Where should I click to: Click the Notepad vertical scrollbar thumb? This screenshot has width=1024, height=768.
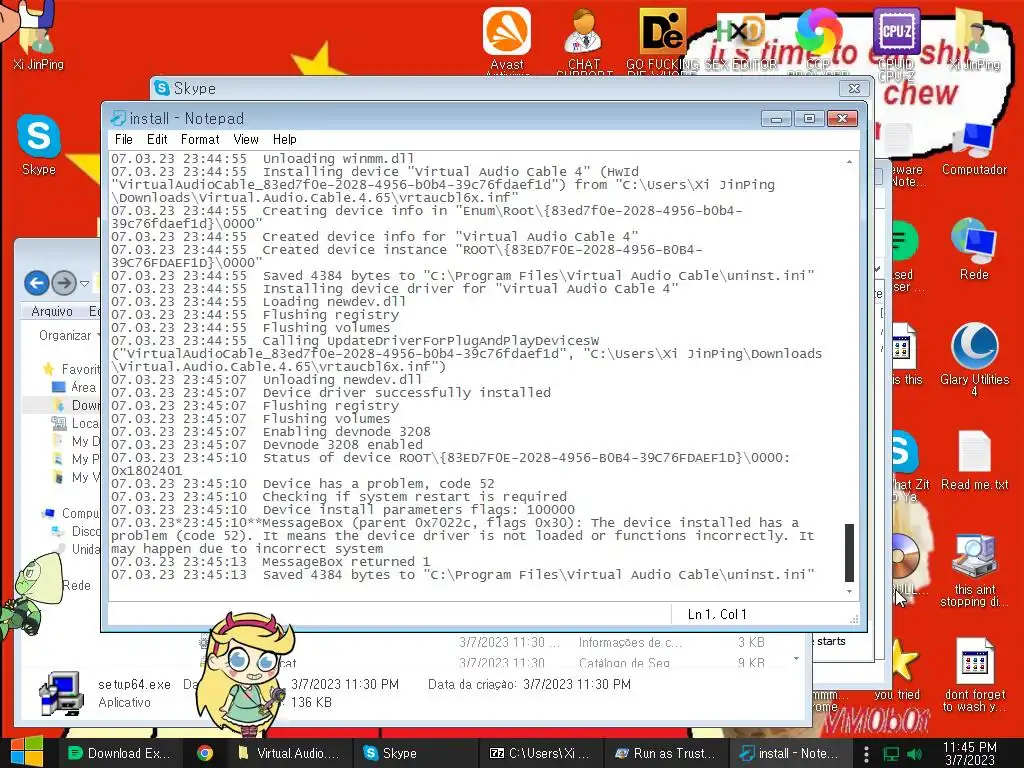tap(849, 552)
